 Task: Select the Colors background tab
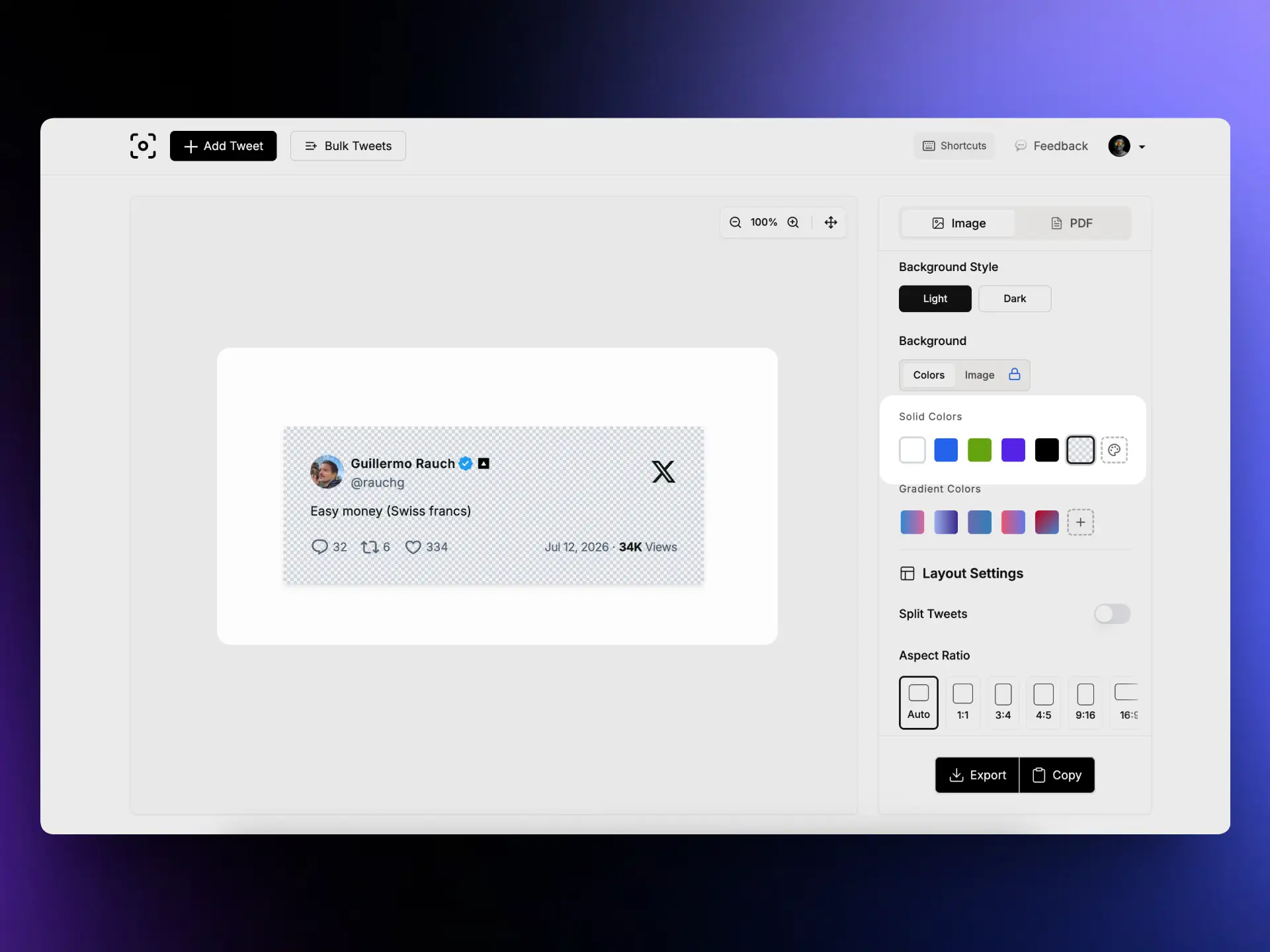click(929, 375)
